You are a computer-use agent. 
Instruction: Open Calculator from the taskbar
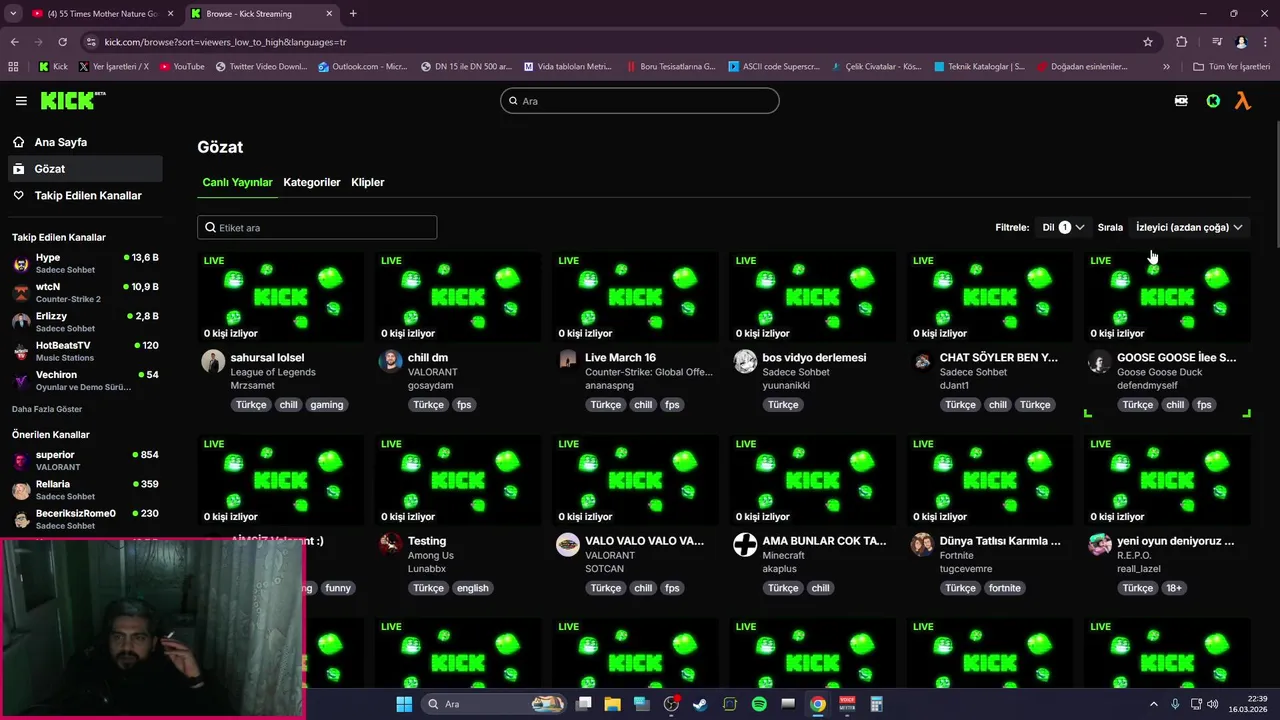tap(876, 704)
